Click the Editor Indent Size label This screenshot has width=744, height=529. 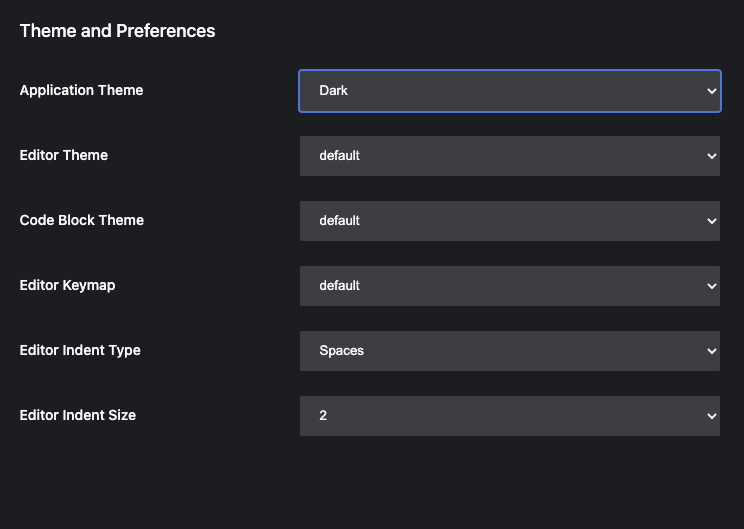tap(77, 415)
